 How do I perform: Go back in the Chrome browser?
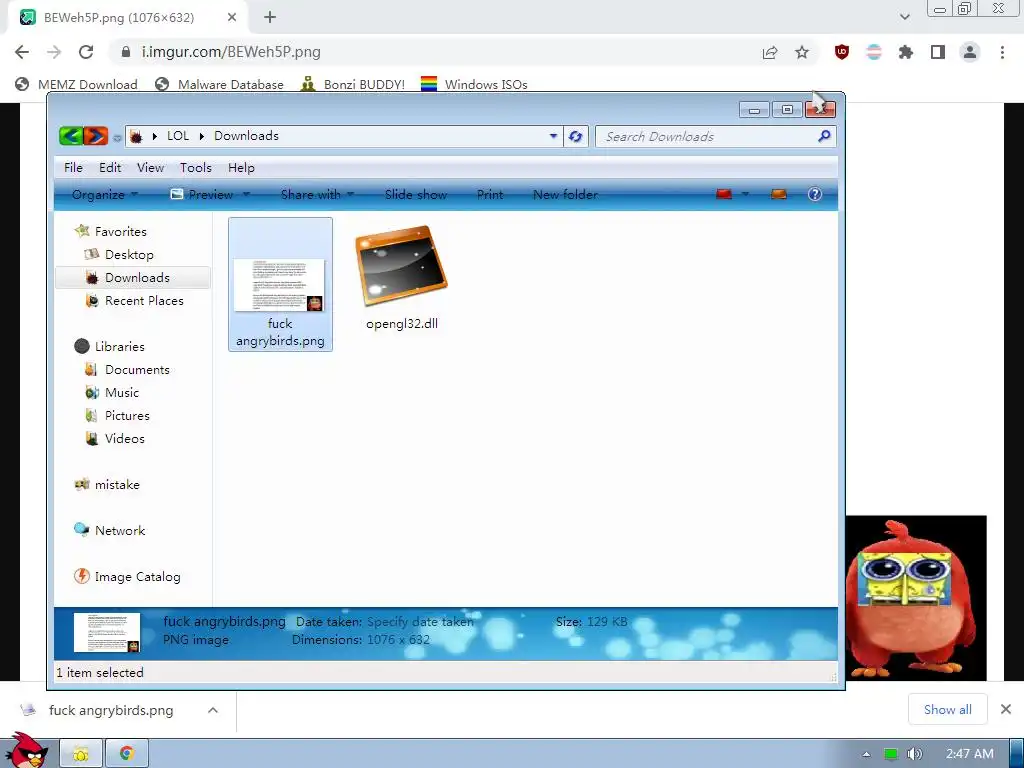point(22,52)
